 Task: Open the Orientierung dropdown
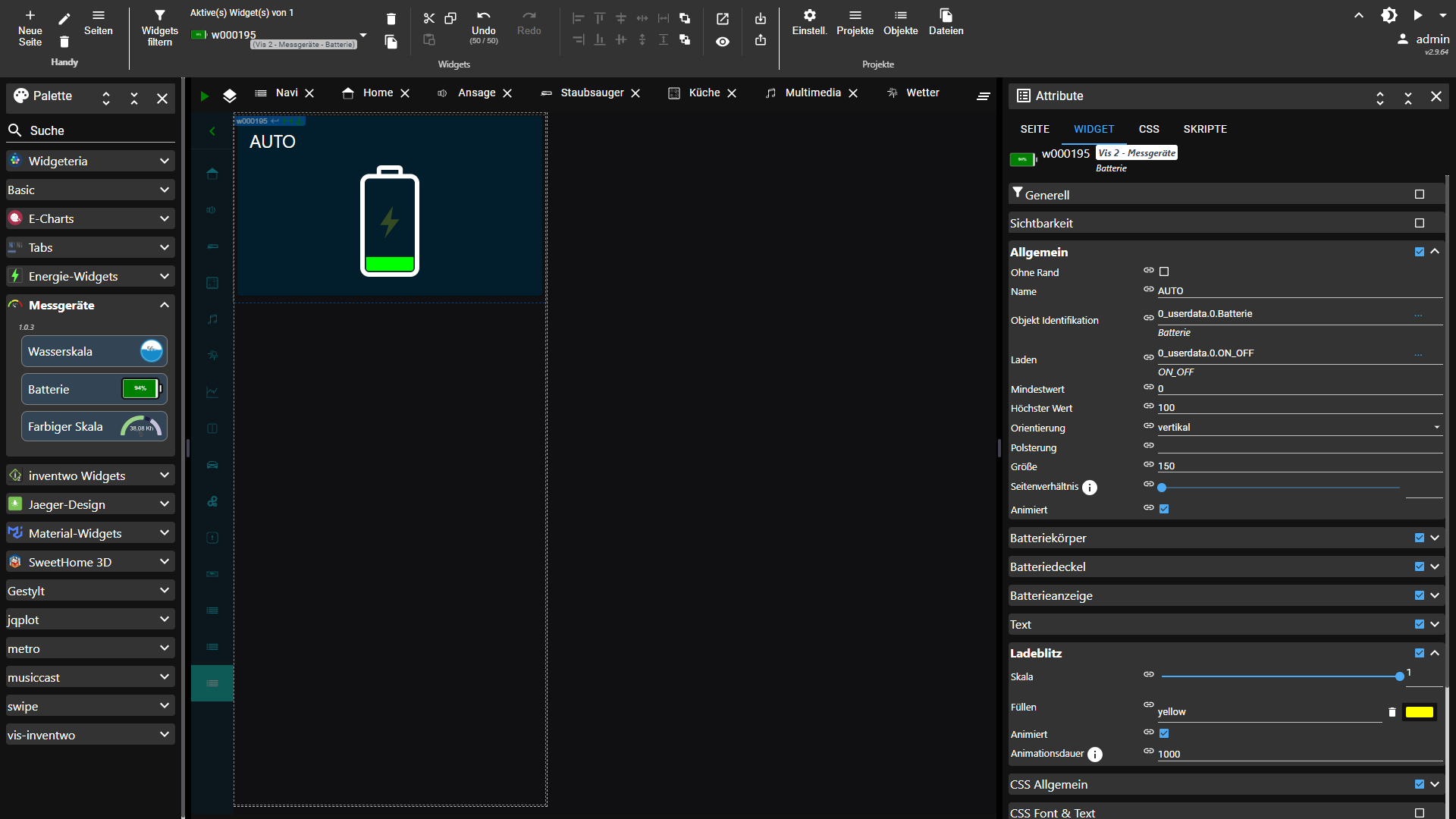1437,427
